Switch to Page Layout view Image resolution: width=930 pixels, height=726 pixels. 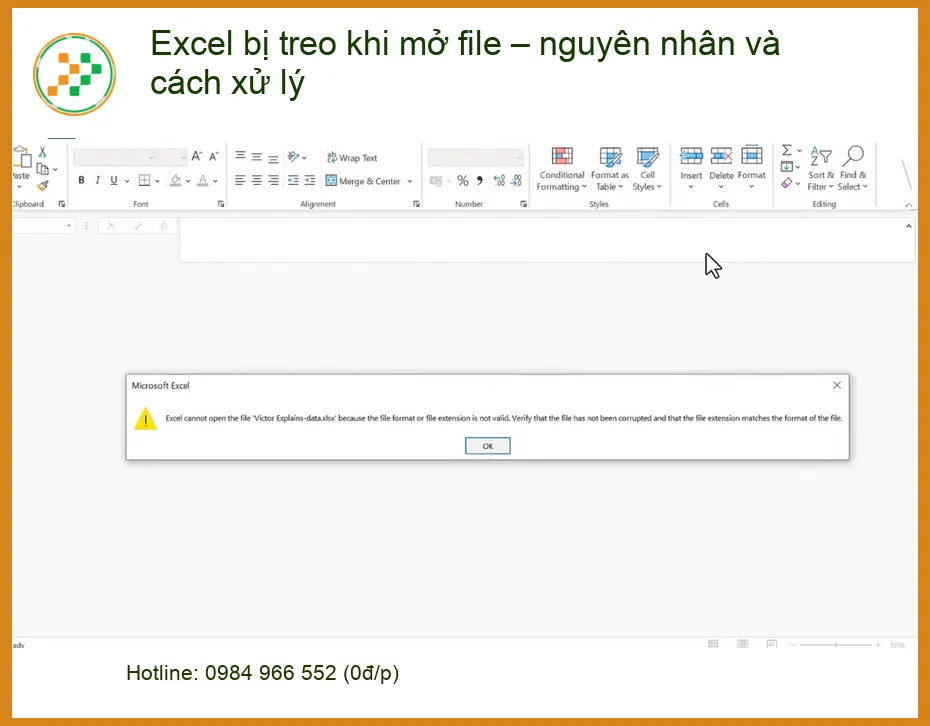tap(743, 645)
